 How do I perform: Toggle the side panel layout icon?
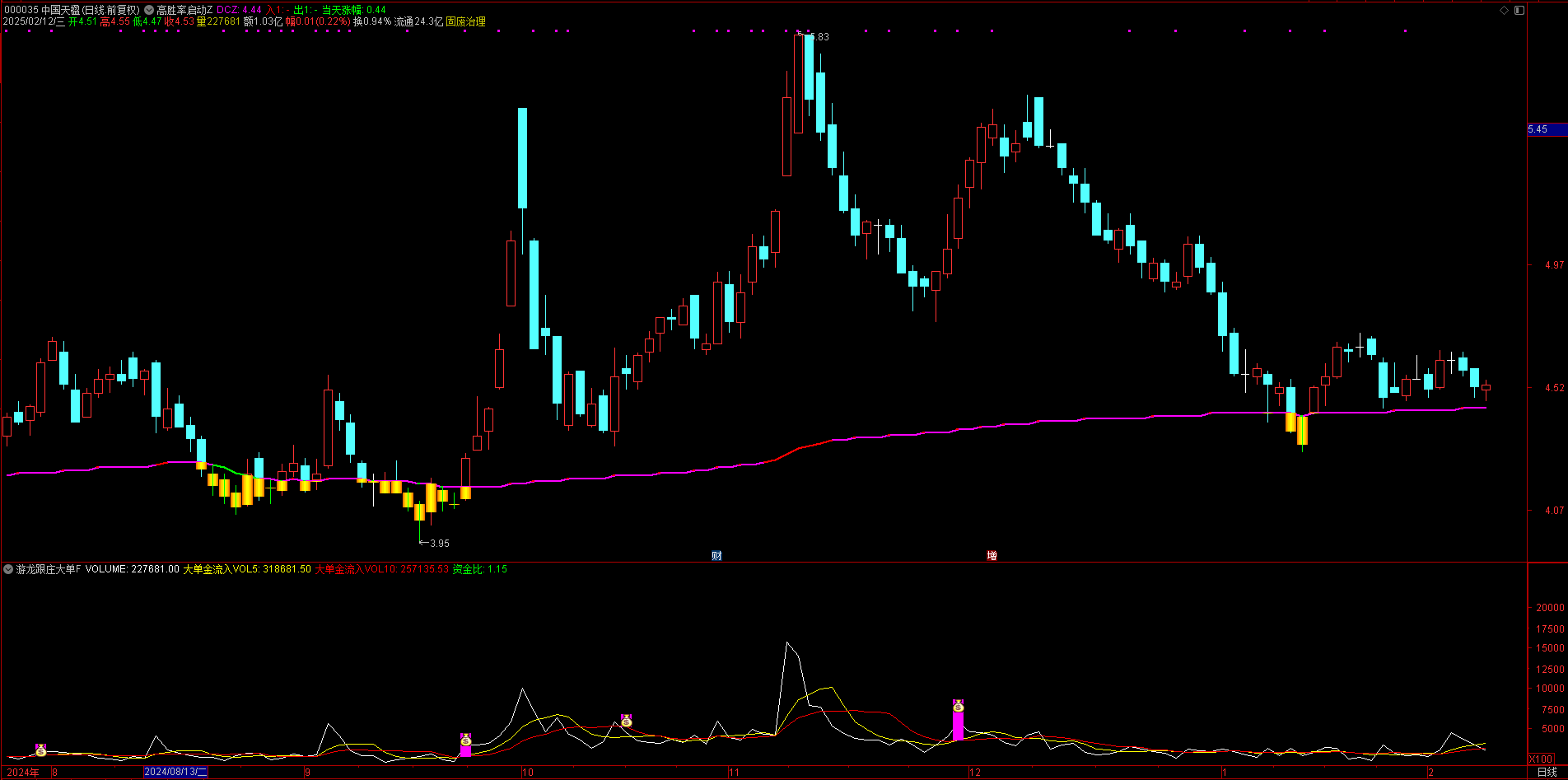pyautogui.click(x=1519, y=10)
